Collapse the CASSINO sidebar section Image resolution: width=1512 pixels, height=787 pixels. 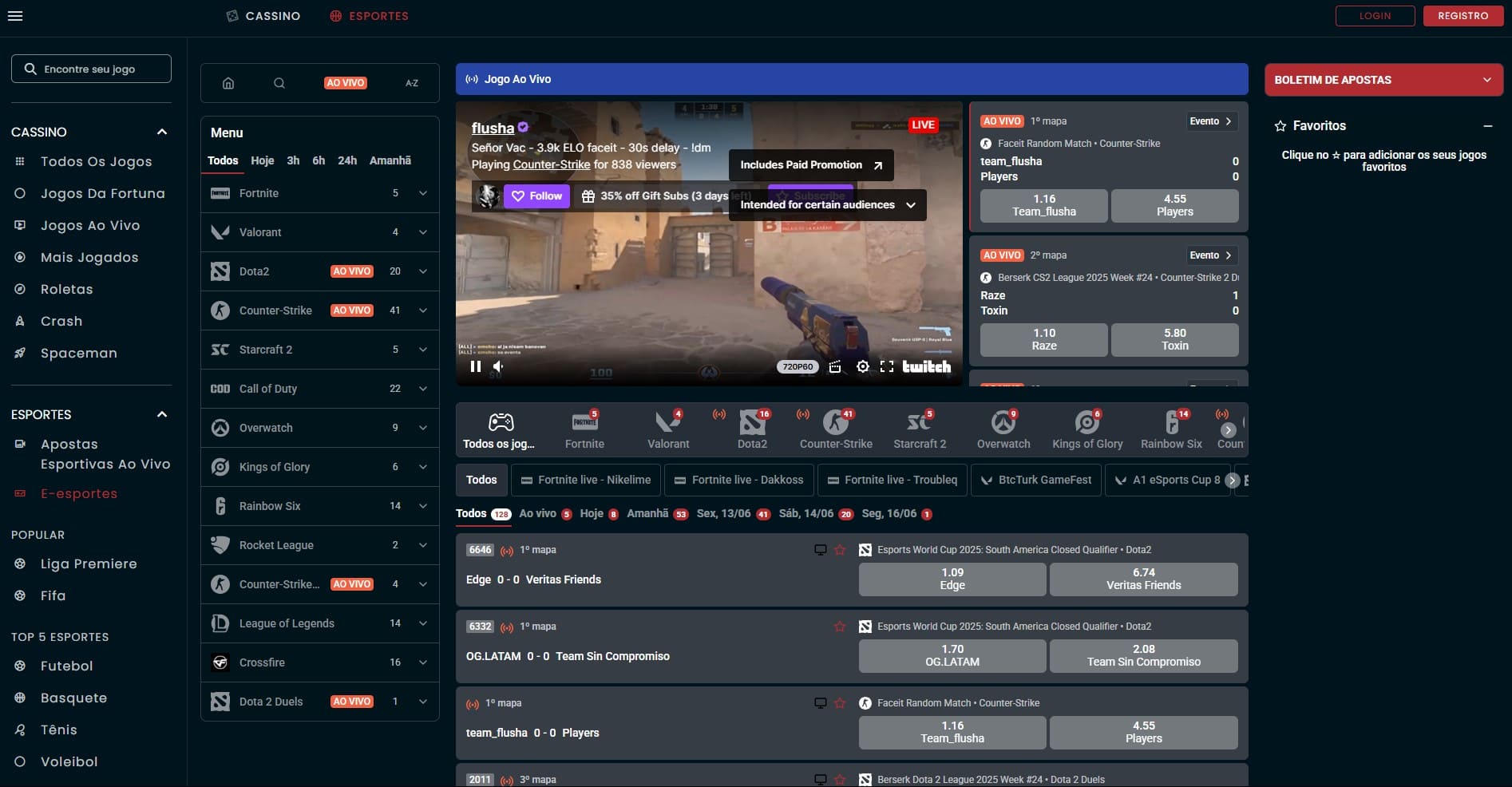tap(162, 132)
